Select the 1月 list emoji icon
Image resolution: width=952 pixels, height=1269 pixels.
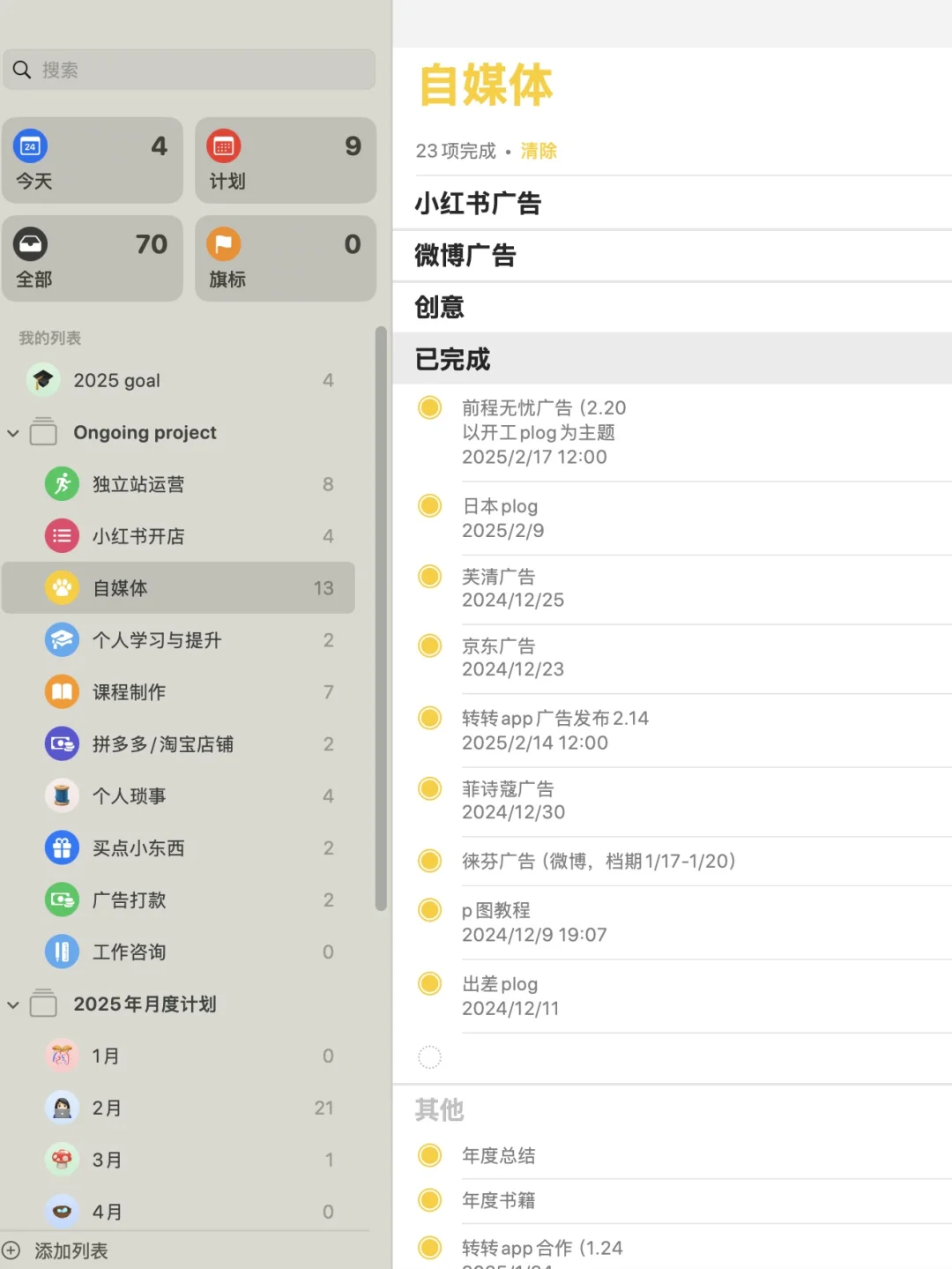pyautogui.click(x=62, y=1056)
